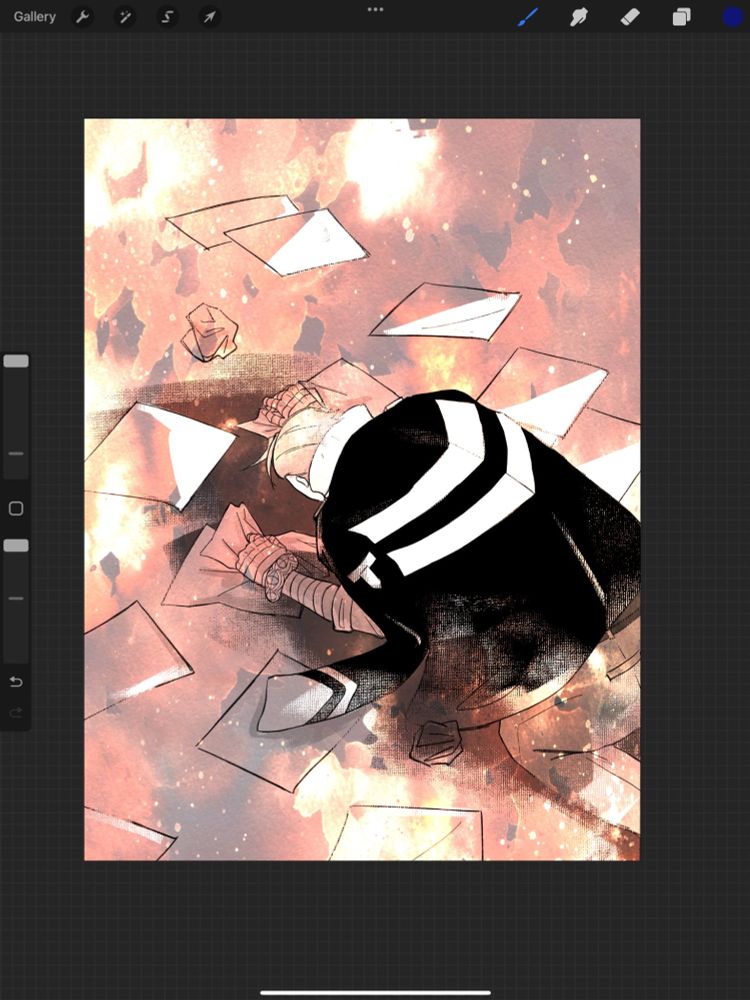Select the Smudge tool
Viewport: 750px width, 1000px height.
pyautogui.click(x=578, y=17)
